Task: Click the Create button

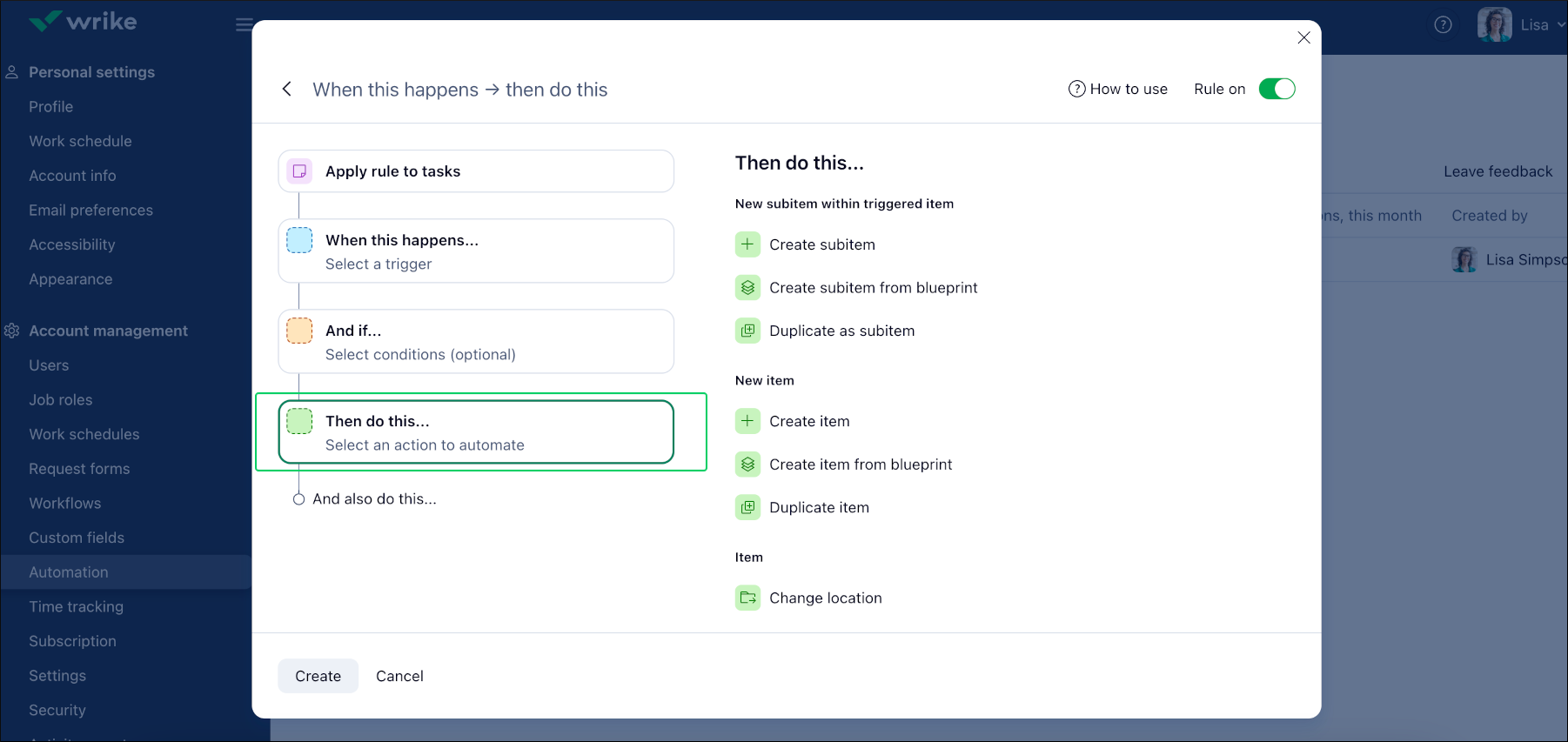Action: point(318,676)
